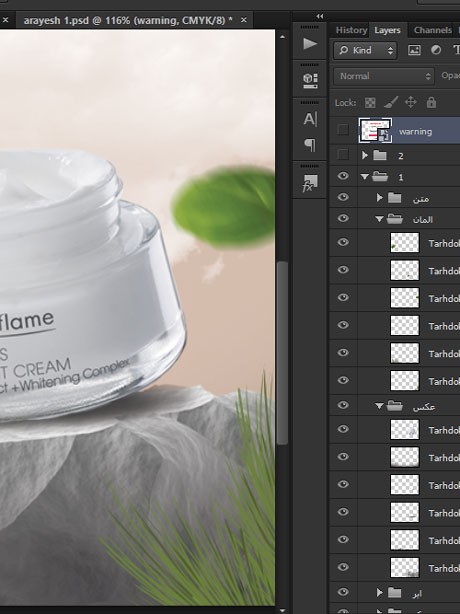Click folder icon of المان group

(395, 219)
